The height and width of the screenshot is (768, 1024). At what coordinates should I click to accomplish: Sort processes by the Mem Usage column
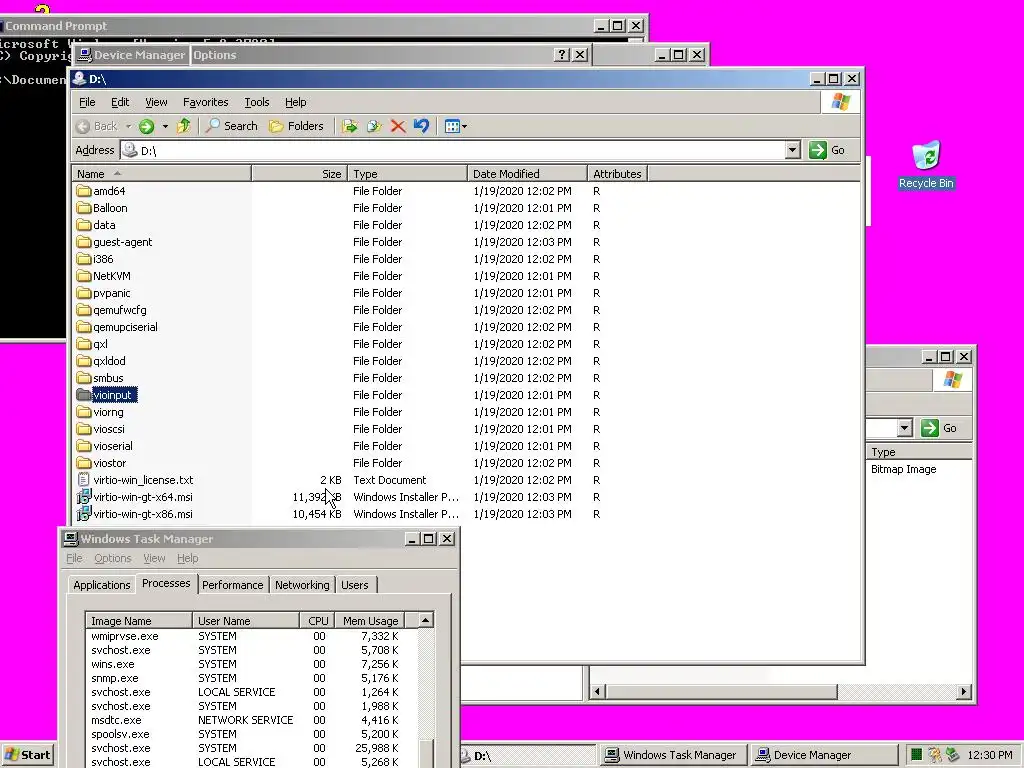(370, 620)
